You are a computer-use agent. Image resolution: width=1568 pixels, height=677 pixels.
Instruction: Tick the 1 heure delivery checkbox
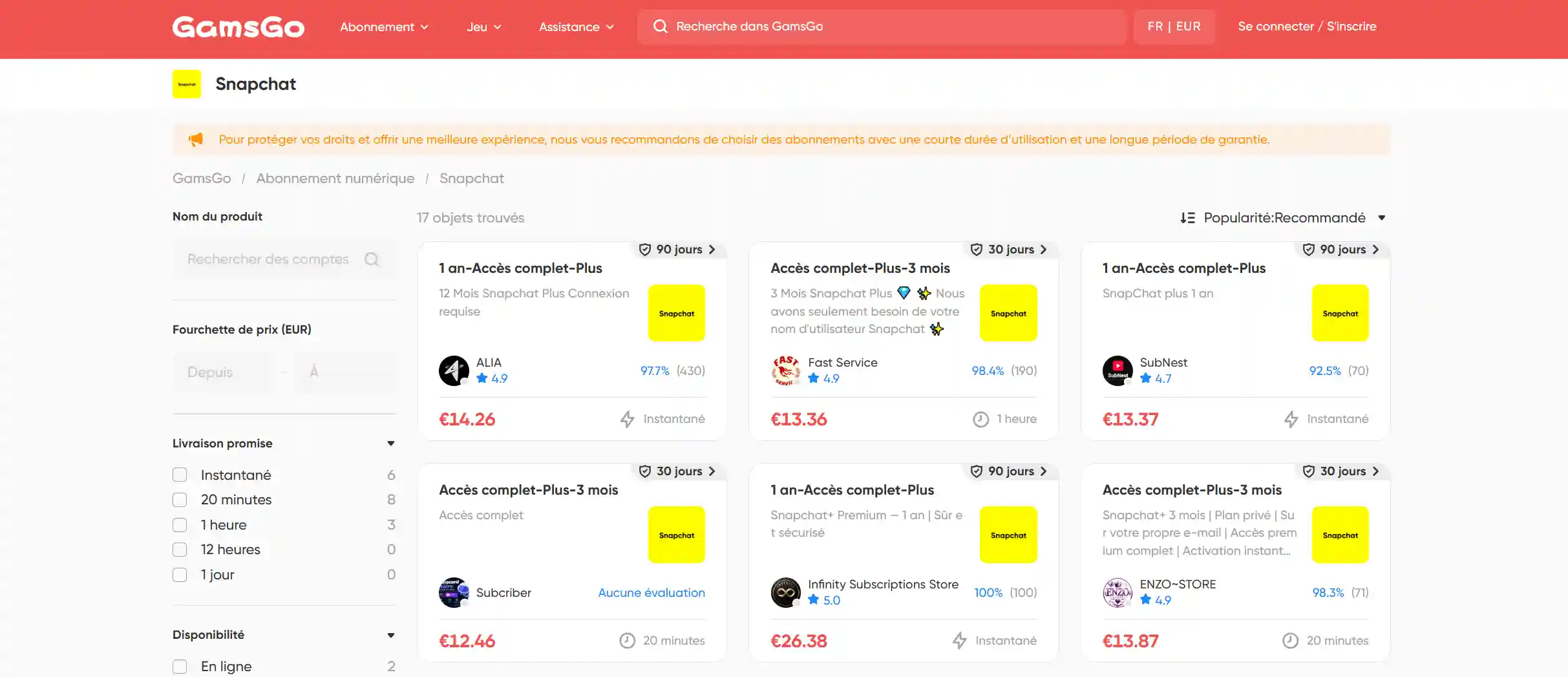[x=180, y=525]
